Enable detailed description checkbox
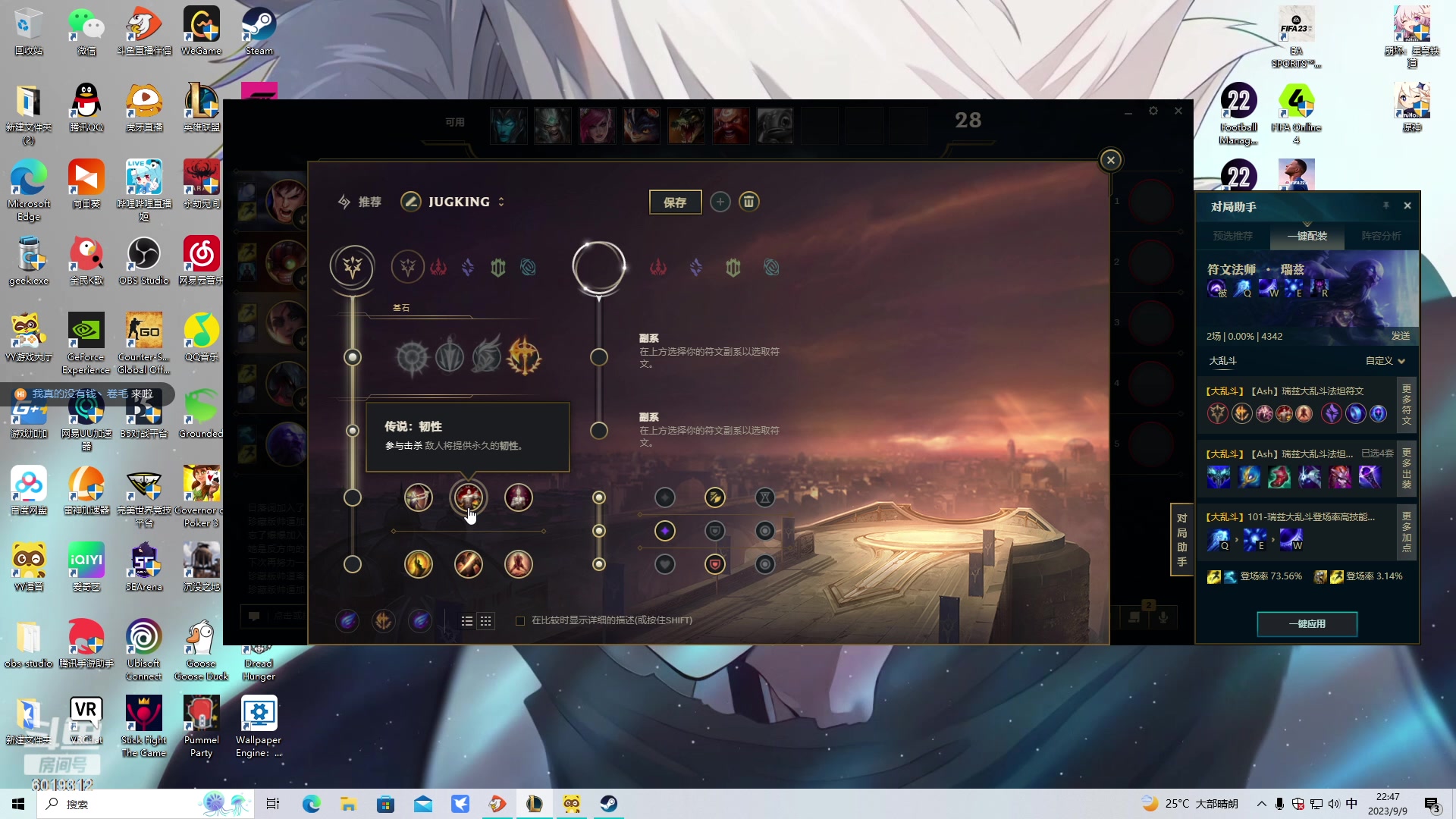 pyautogui.click(x=520, y=621)
